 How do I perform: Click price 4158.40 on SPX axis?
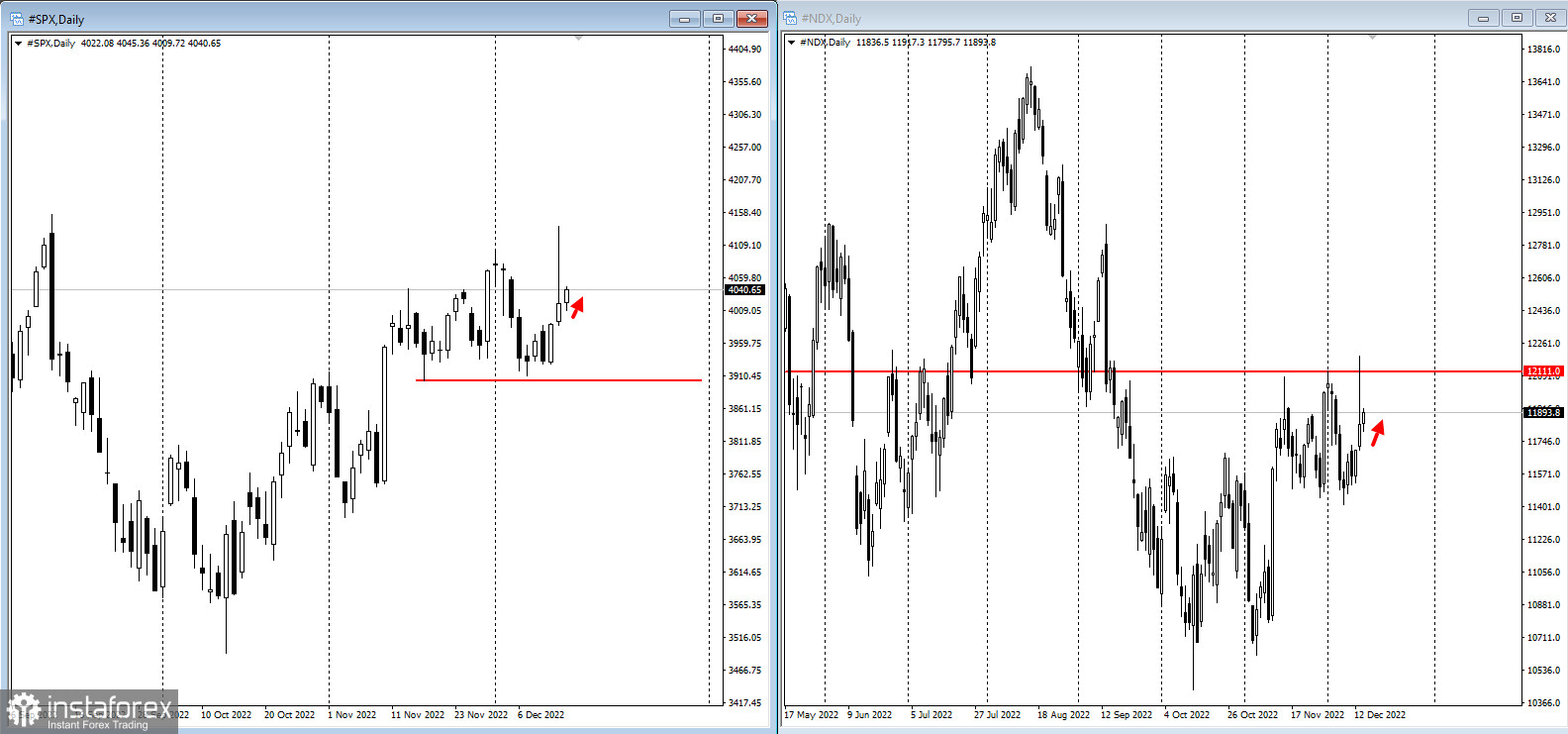pos(744,213)
